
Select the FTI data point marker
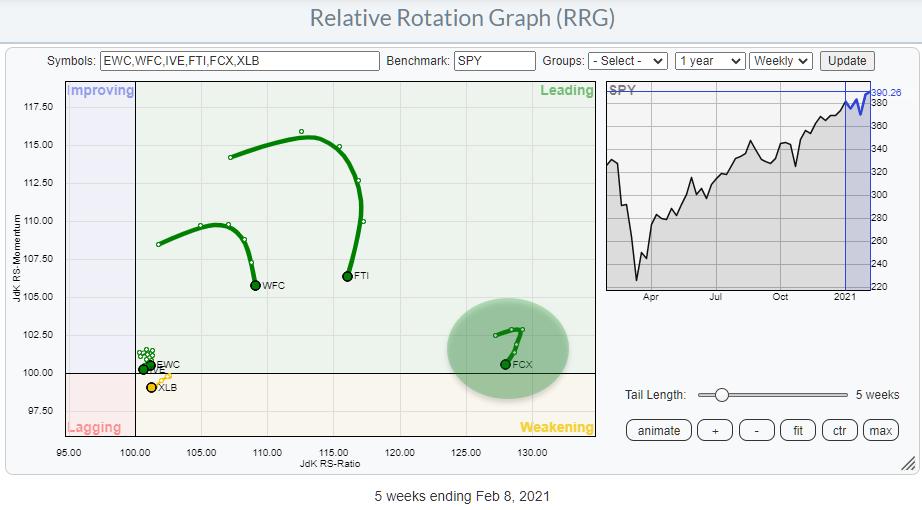(348, 276)
